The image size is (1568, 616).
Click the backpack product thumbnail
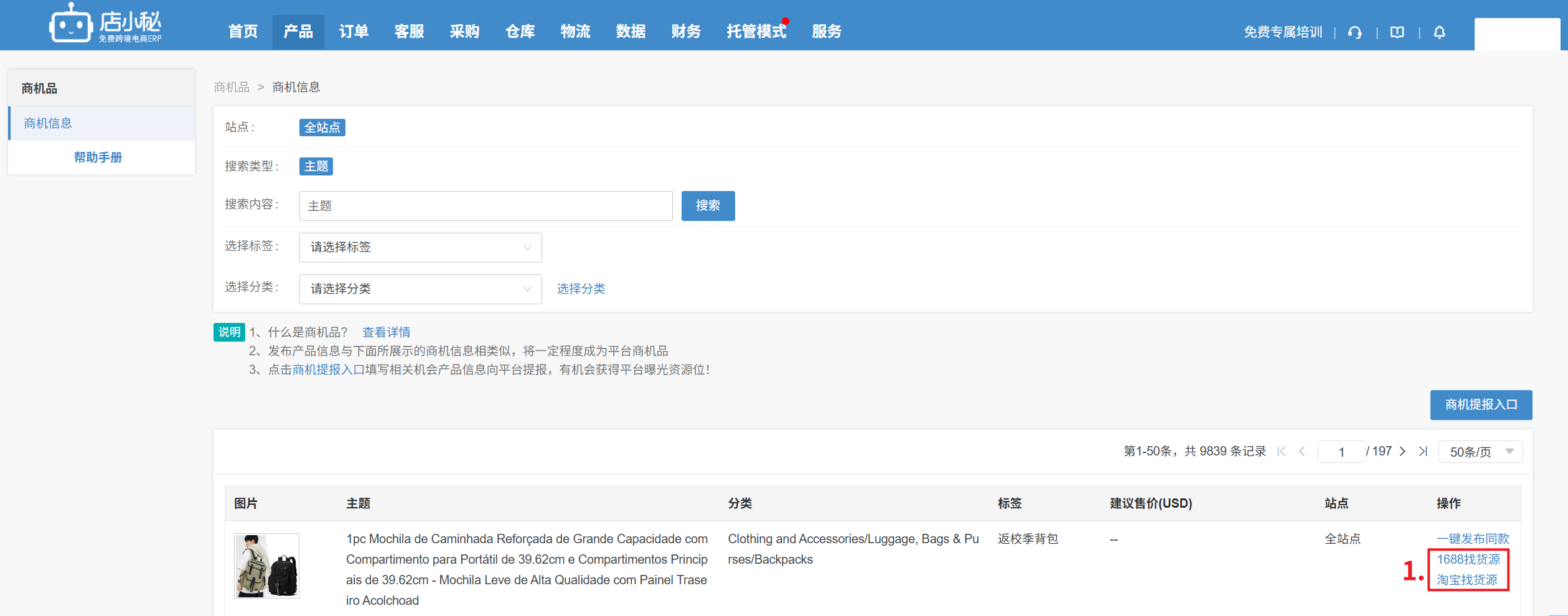[x=266, y=566]
